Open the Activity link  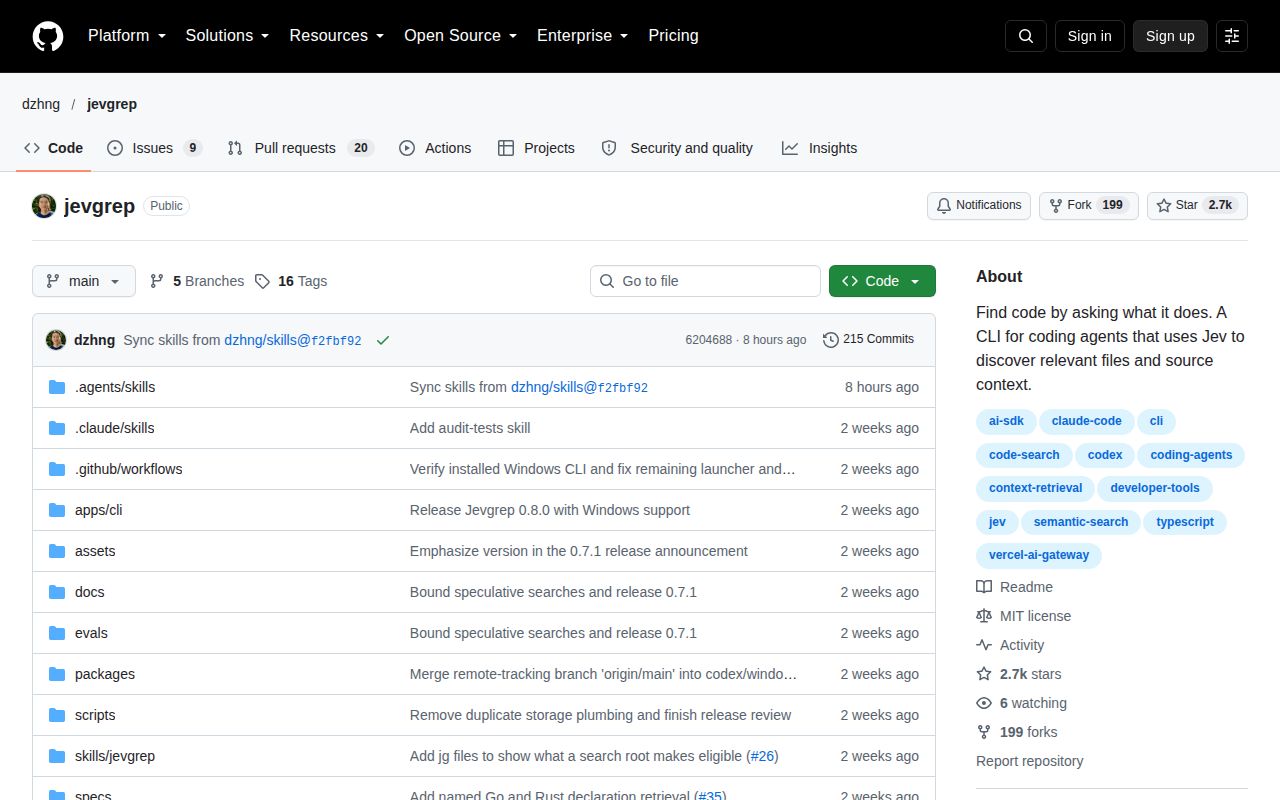pyautogui.click(x=1011, y=645)
